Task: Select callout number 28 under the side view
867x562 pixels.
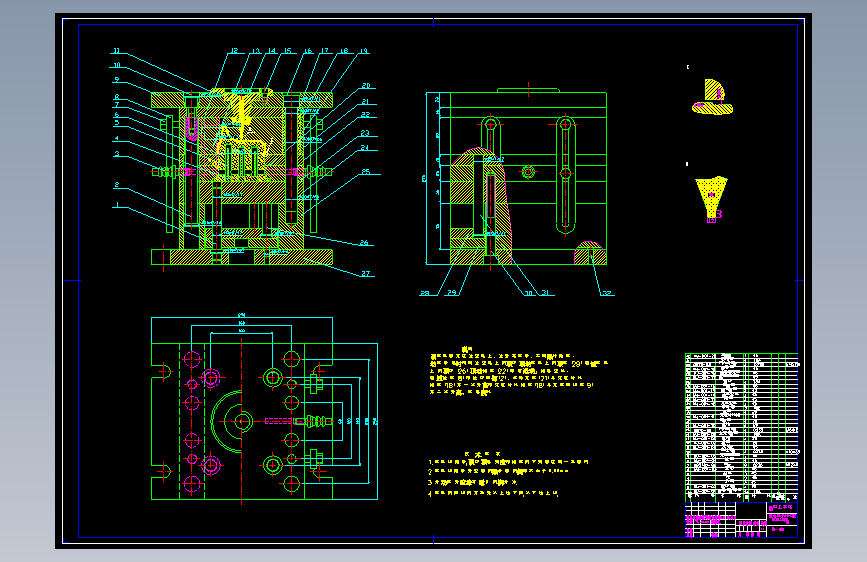Action: (x=425, y=293)
